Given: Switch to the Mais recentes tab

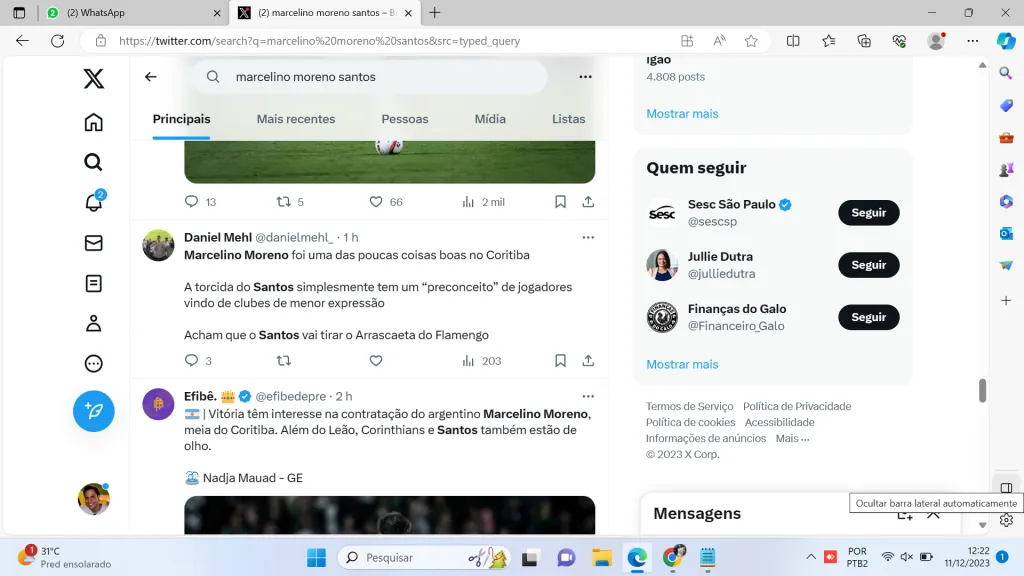Looking at the screenshot, I should pyautogui.click(x=296, y=119).
